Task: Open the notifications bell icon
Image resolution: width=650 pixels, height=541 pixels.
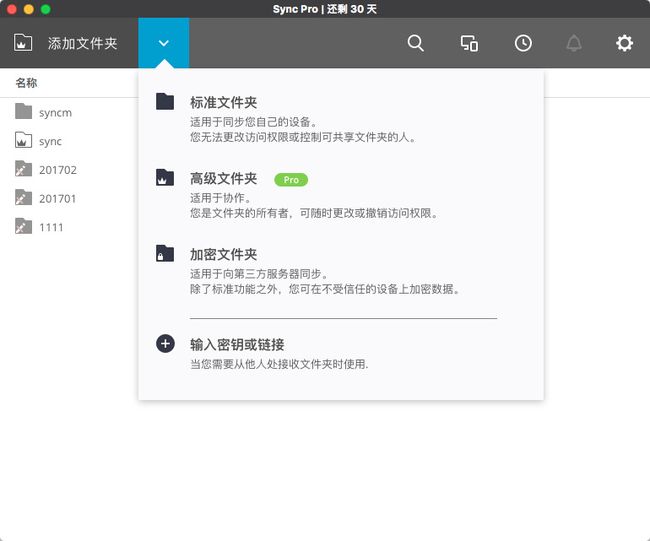Action: click(x=574, y=43)
